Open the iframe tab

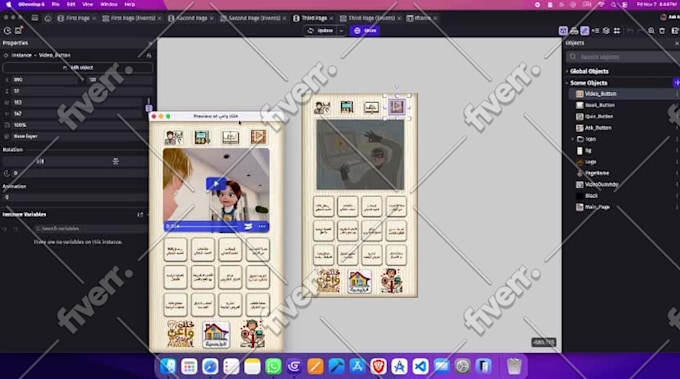coord(422,18)
